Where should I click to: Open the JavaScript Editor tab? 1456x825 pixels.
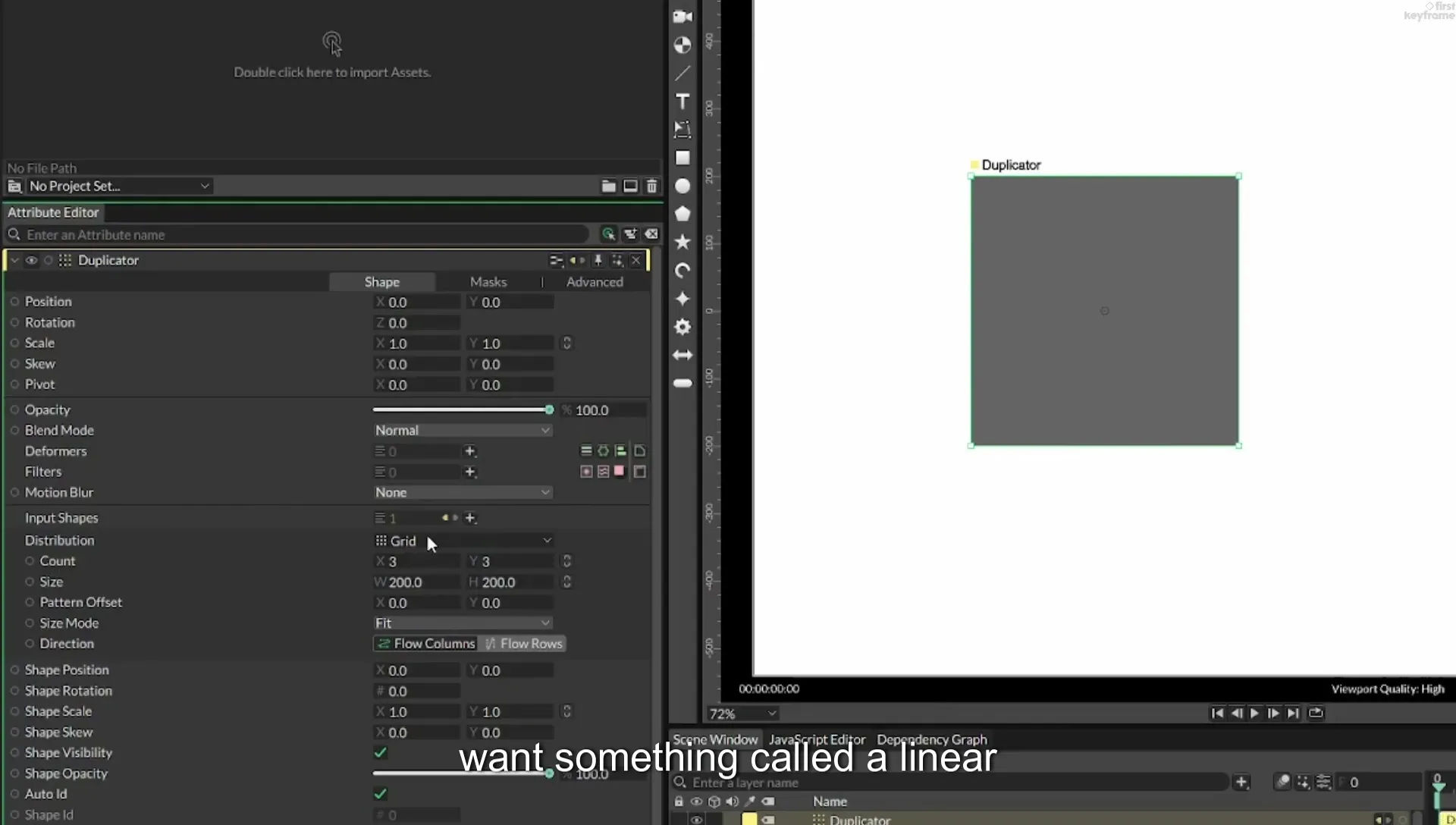tap(817, 739)
